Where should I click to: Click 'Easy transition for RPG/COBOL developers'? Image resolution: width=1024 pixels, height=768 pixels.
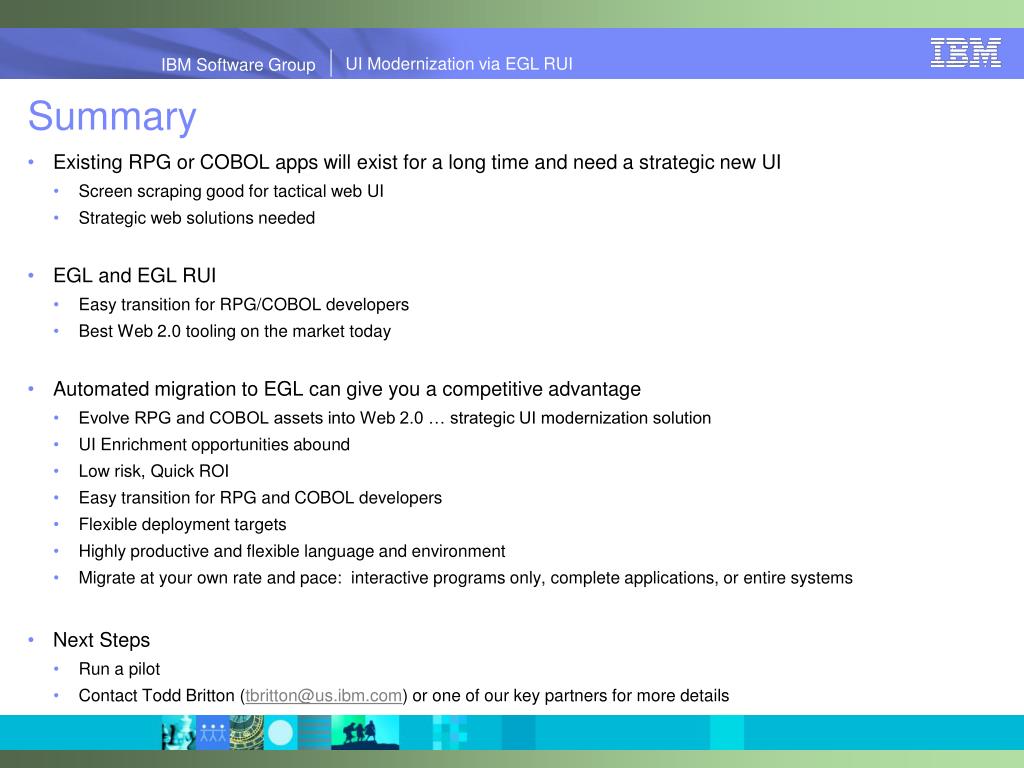coord(244,304)
